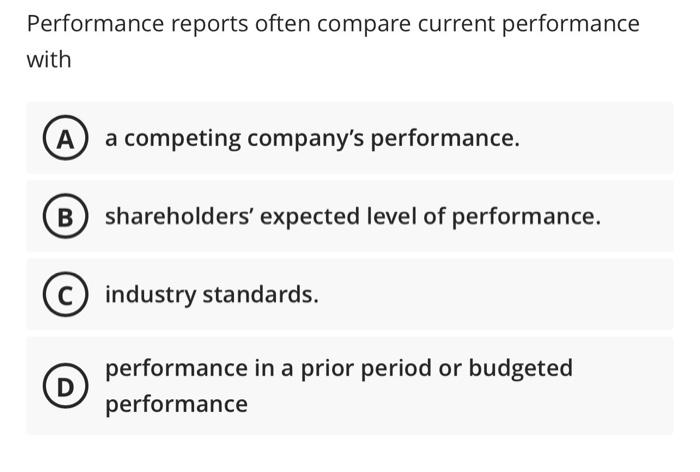Click blank area right of option A text
700x472 pixels.
(x=596, y=138)
